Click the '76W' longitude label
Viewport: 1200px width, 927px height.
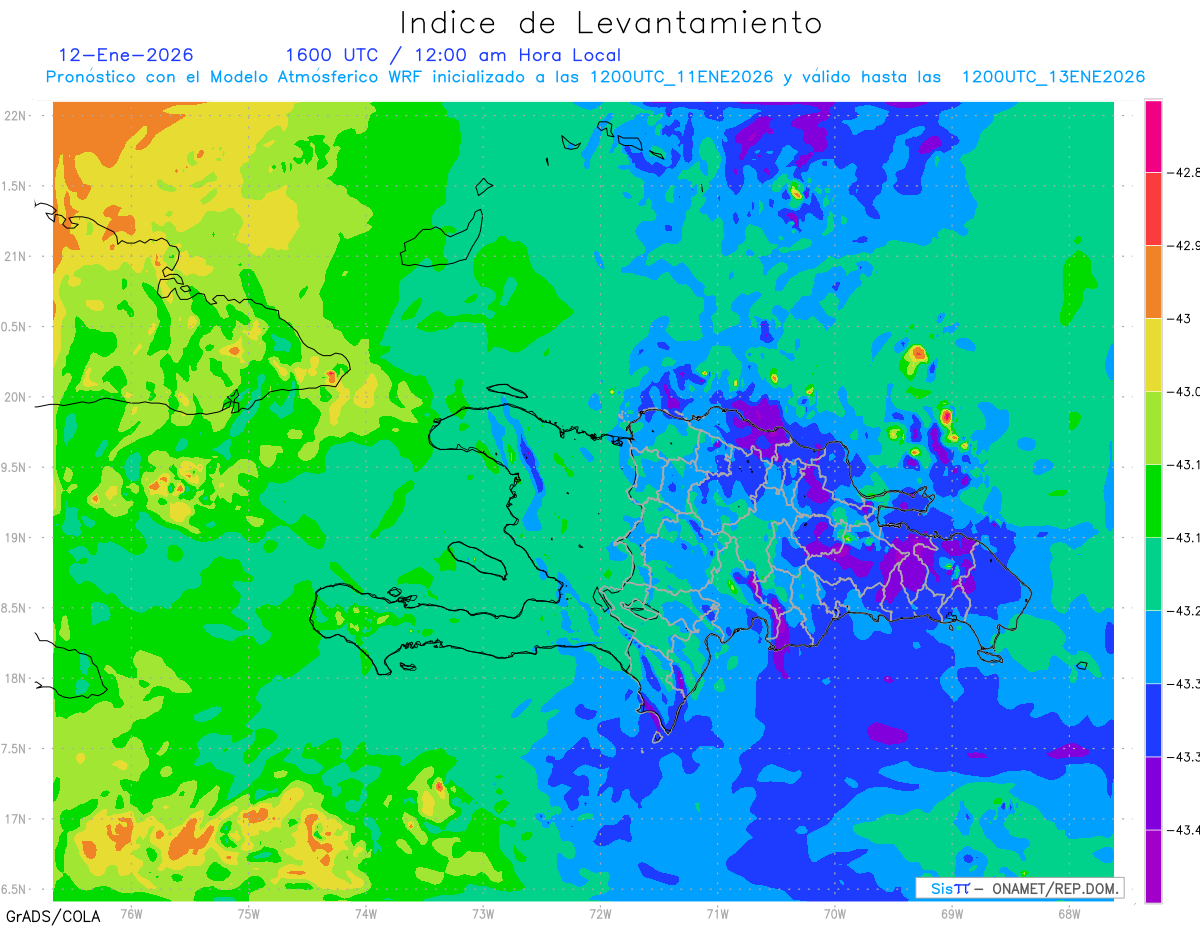pos(131,913)
